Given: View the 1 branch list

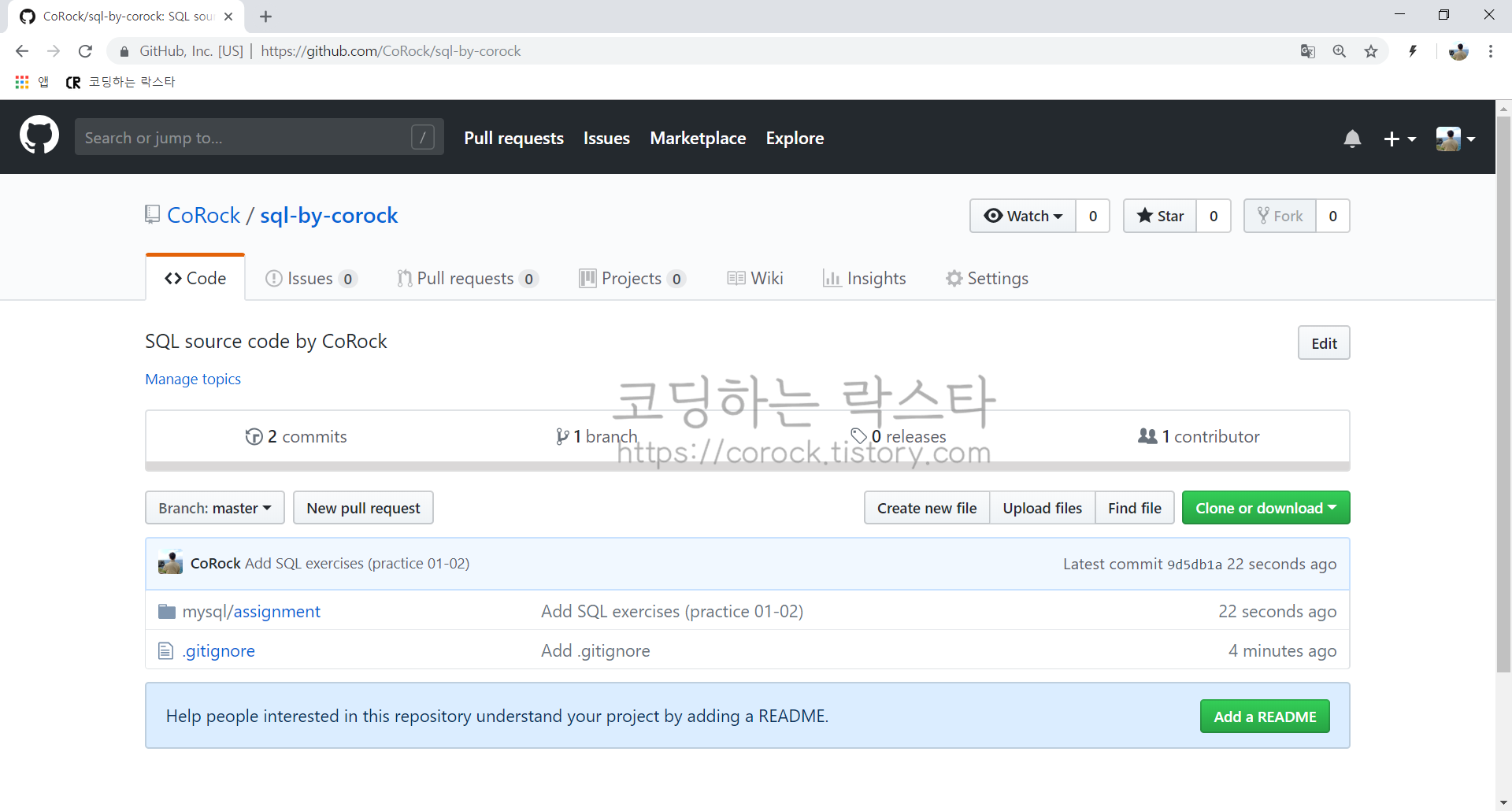Looking at the screenshot, I should pyautogui.click(x=596, y=436).
